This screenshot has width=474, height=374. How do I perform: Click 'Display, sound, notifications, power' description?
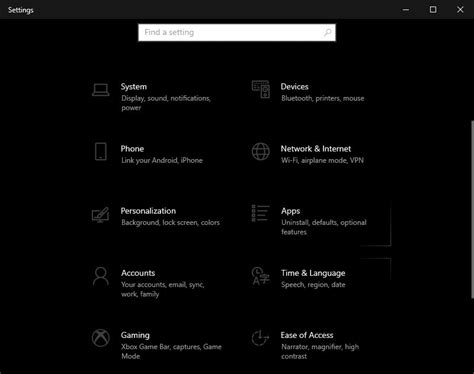(166, 103)
